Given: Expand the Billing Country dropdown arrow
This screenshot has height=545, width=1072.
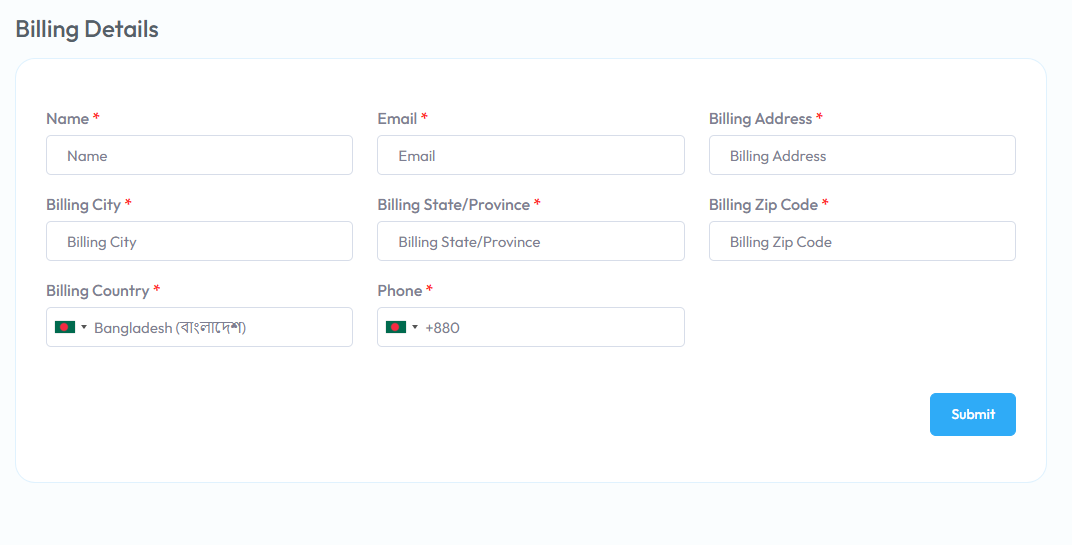Looking at the screenshot, I should 84,328.
